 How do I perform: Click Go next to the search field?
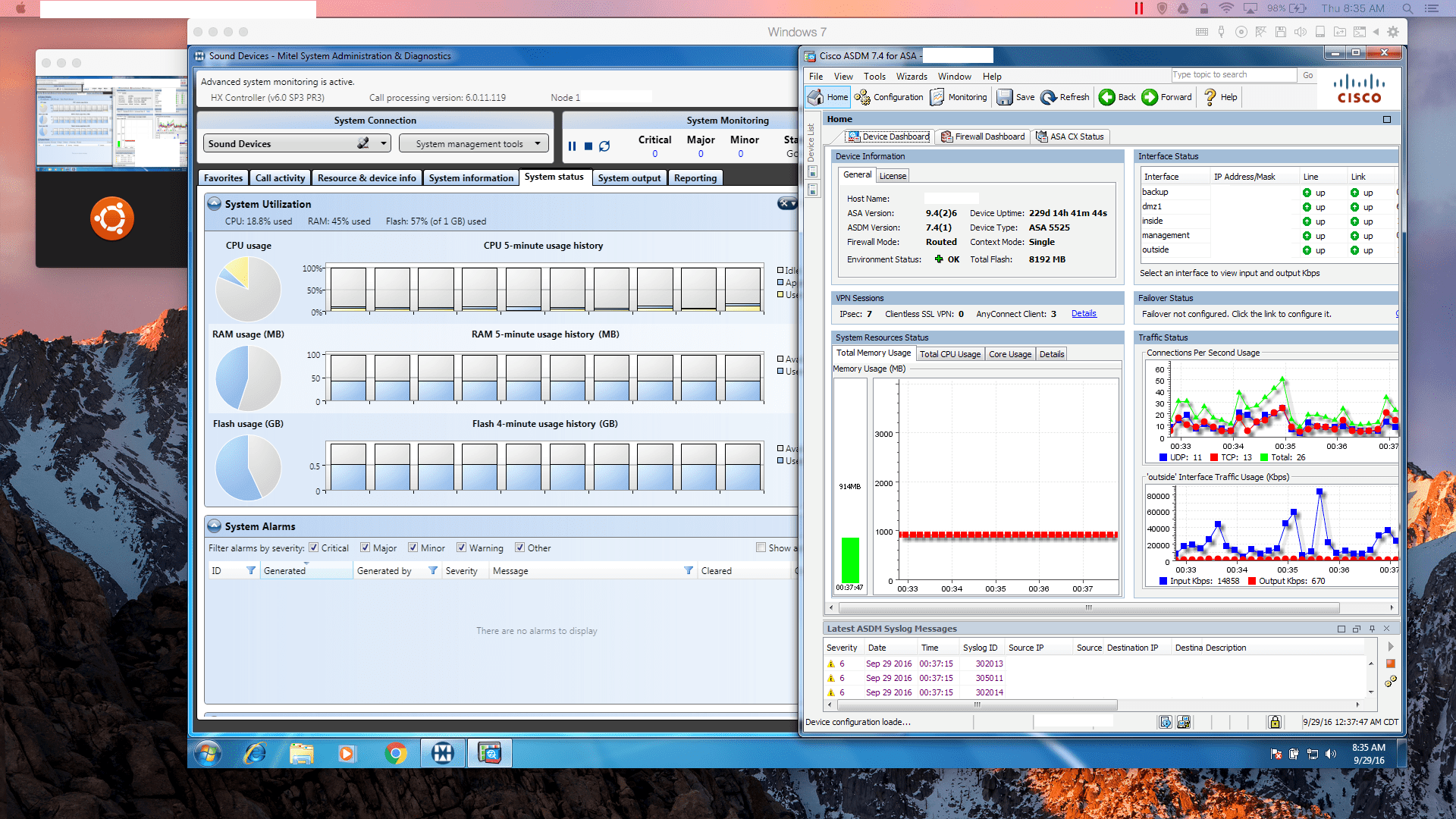tap(1308, 75)
